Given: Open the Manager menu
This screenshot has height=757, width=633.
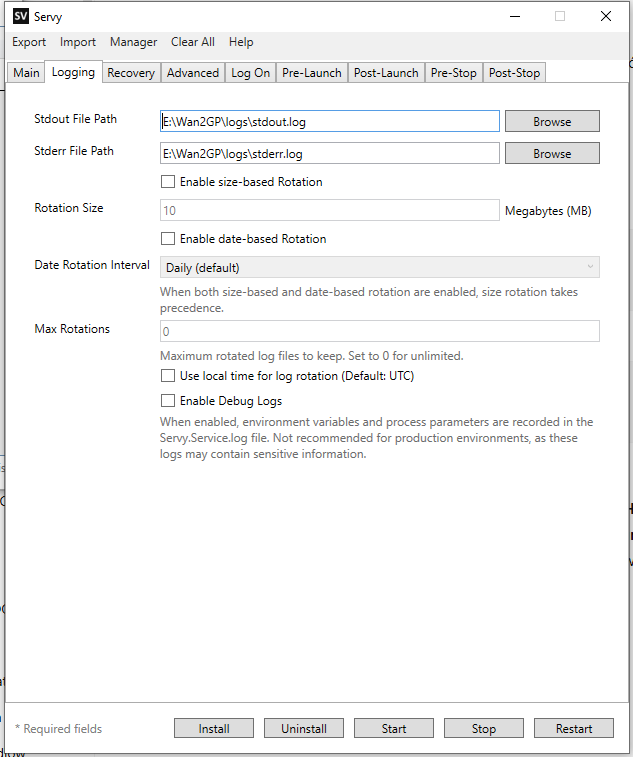Looking at the screenshot, I should [x=133, y=42].
